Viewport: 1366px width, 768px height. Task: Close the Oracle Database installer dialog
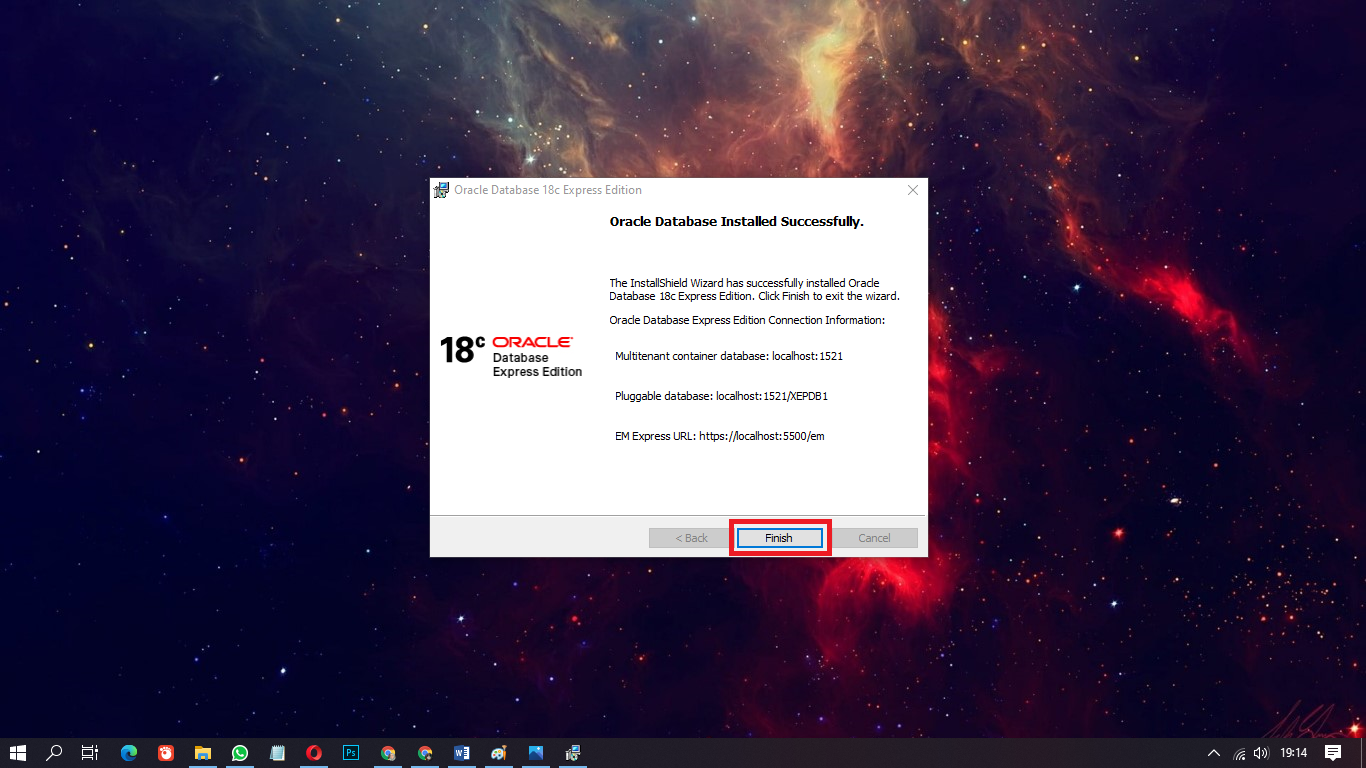click(x=912, y=190)
